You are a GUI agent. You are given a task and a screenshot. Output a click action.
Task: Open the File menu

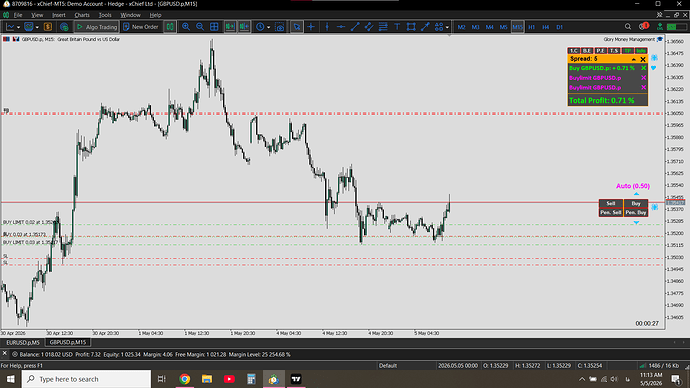tap(18, 15)
